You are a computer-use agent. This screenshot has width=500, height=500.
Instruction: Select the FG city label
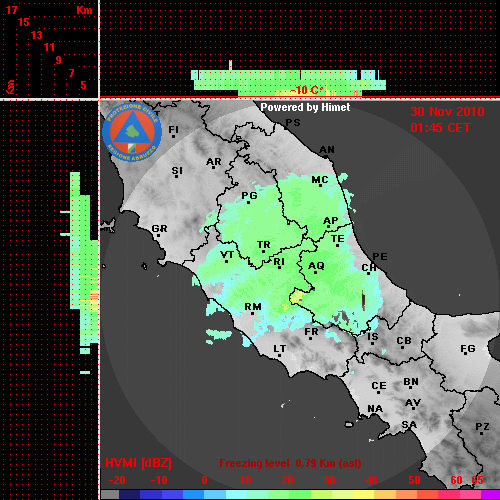click(x=467, y=349)
